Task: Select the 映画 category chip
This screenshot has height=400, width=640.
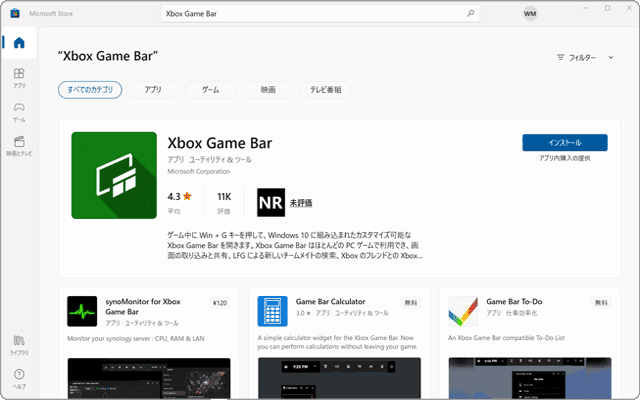Action: tap(268, 90)
